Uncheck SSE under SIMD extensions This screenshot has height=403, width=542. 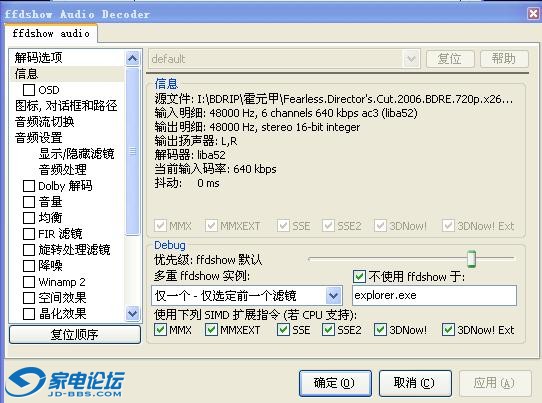click(283, 330)
